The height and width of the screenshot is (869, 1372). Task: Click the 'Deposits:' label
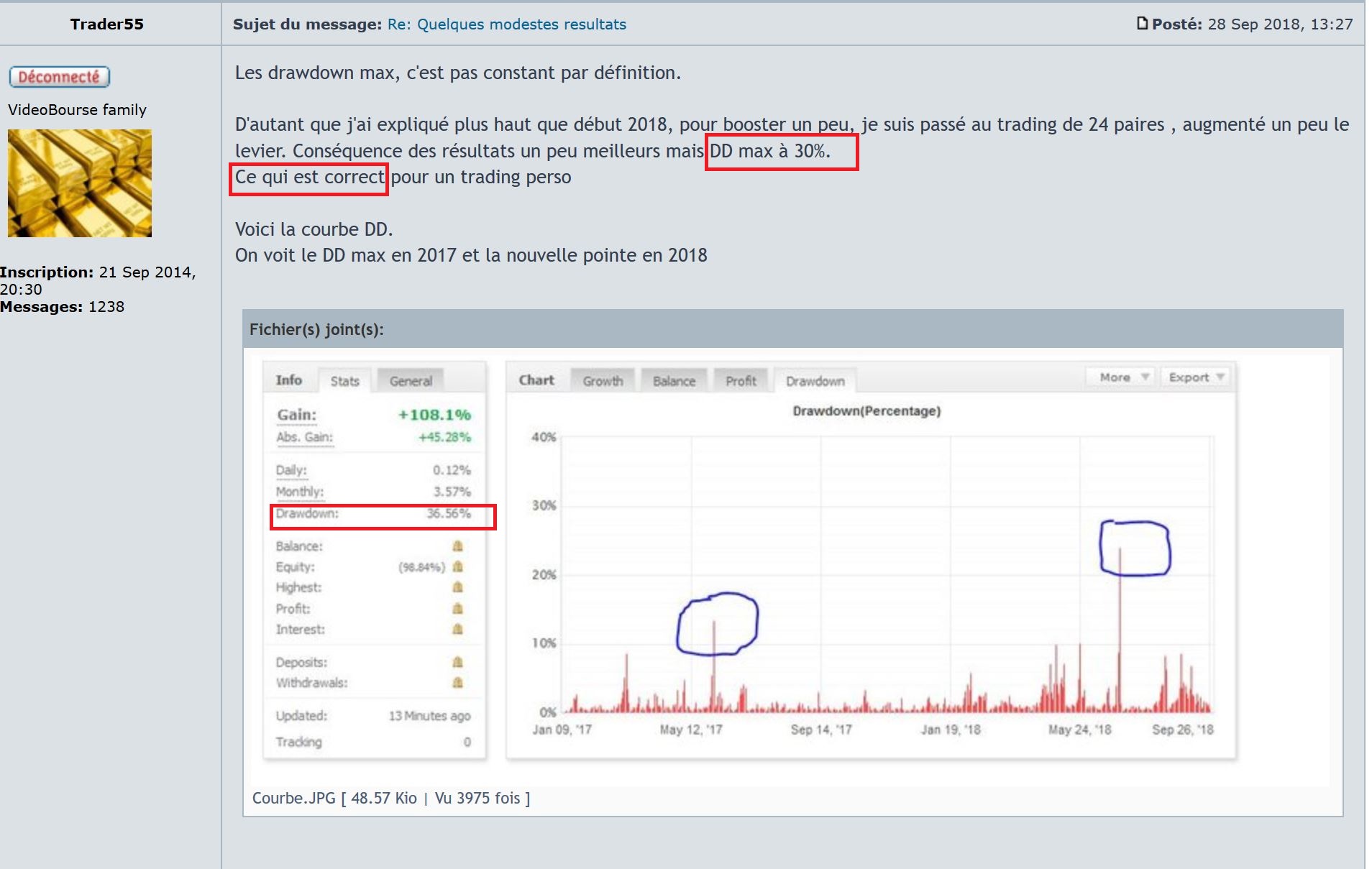(x=301, y=662)
